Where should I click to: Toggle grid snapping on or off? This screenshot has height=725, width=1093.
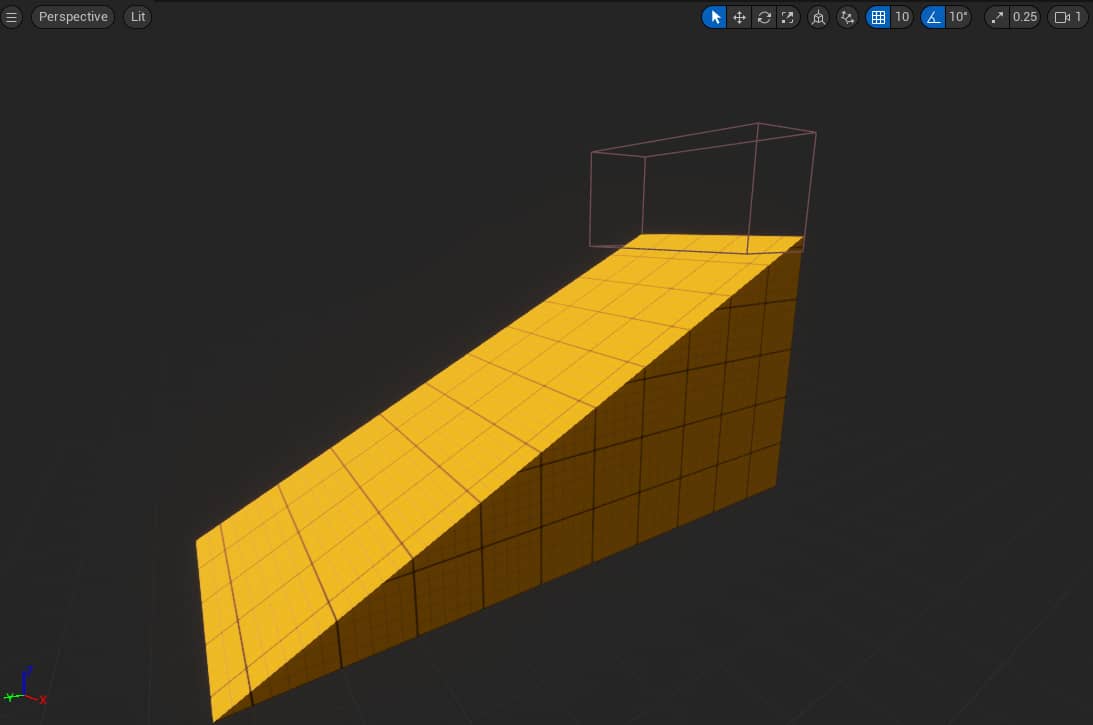[x=878, y=17]
